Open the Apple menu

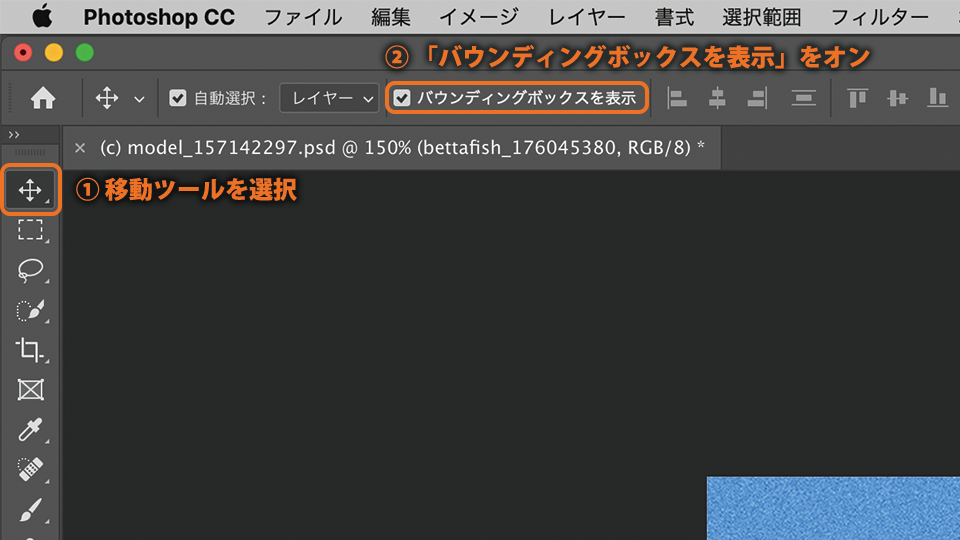click(42, 17)
